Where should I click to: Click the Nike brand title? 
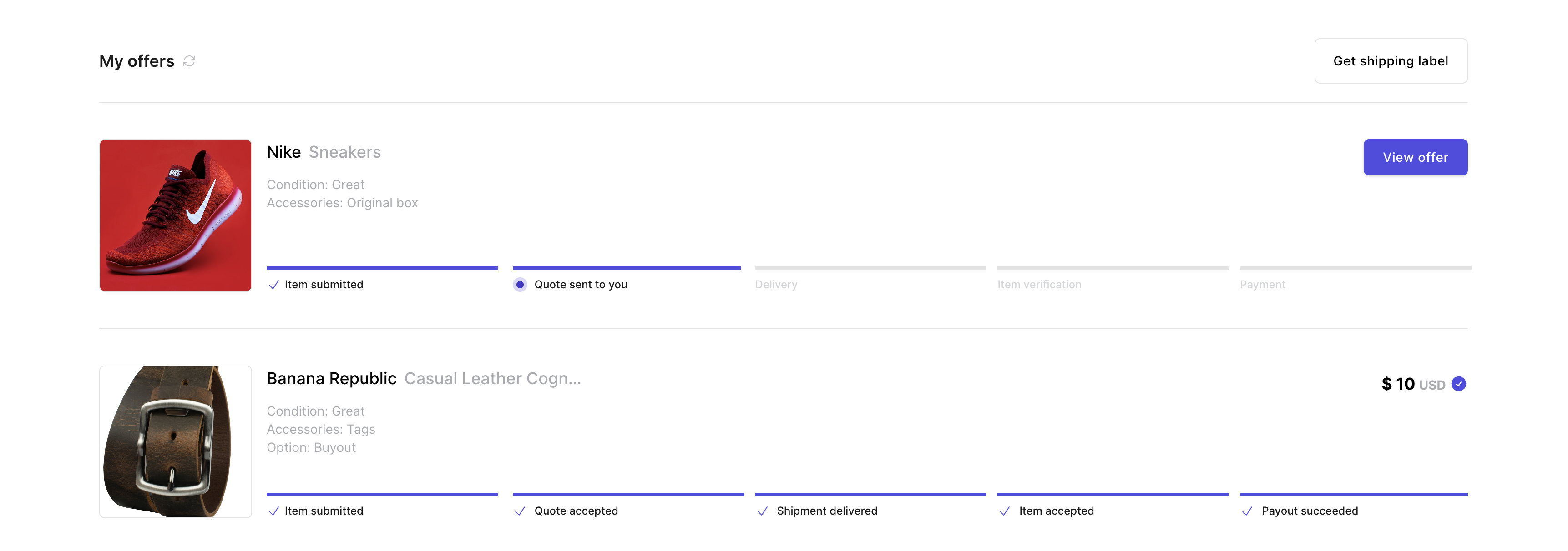pyautogui.click(x=283, y=152)
